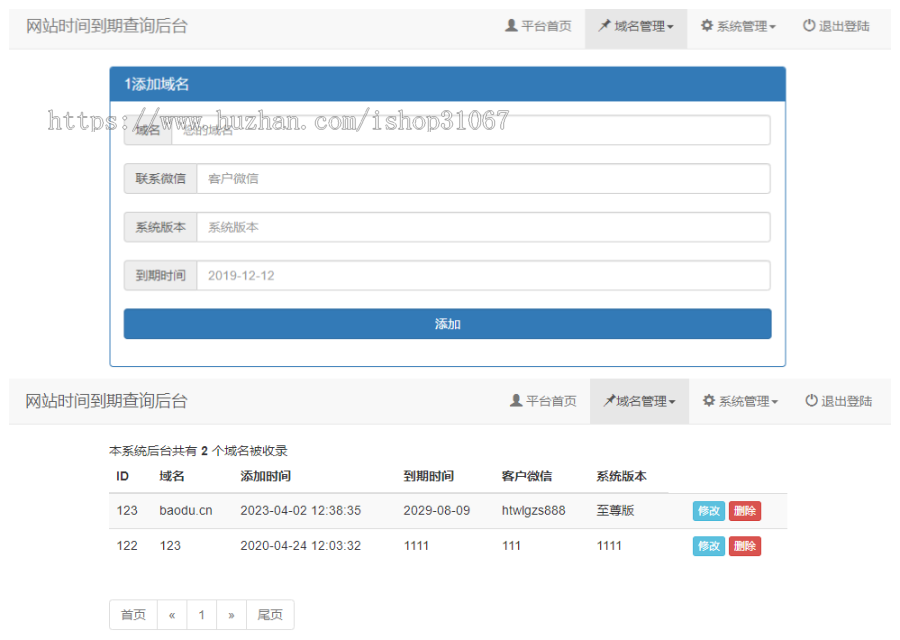
Task: Focus the 联系微信 input field
Action: (483, 179)
